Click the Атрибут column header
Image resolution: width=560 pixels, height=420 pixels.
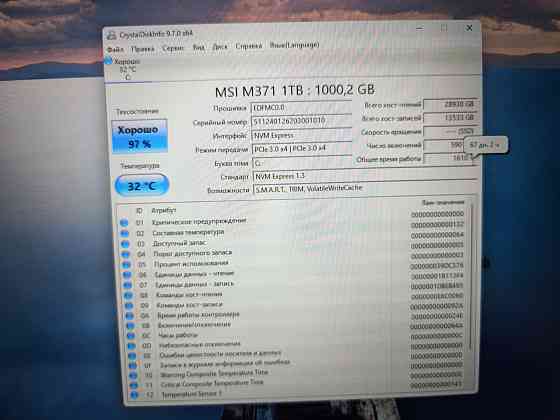click(164, 211)
